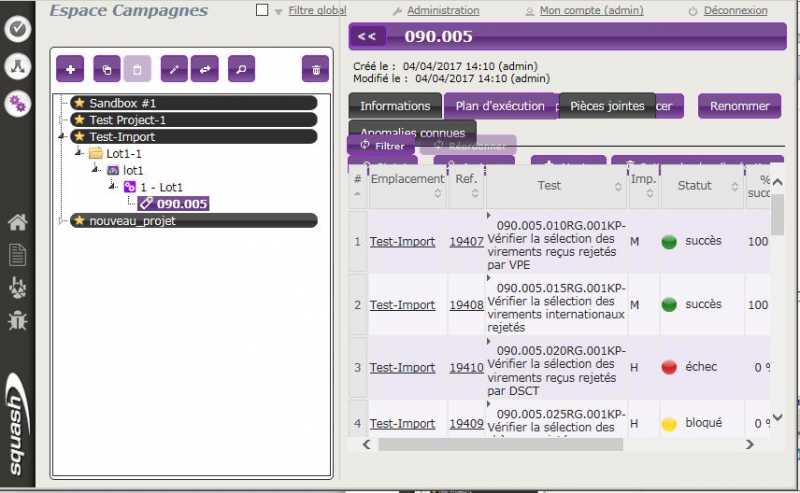The image size is (800, 493).
Task: Open the home workspace from sidebar
Action: pos(17,222)
